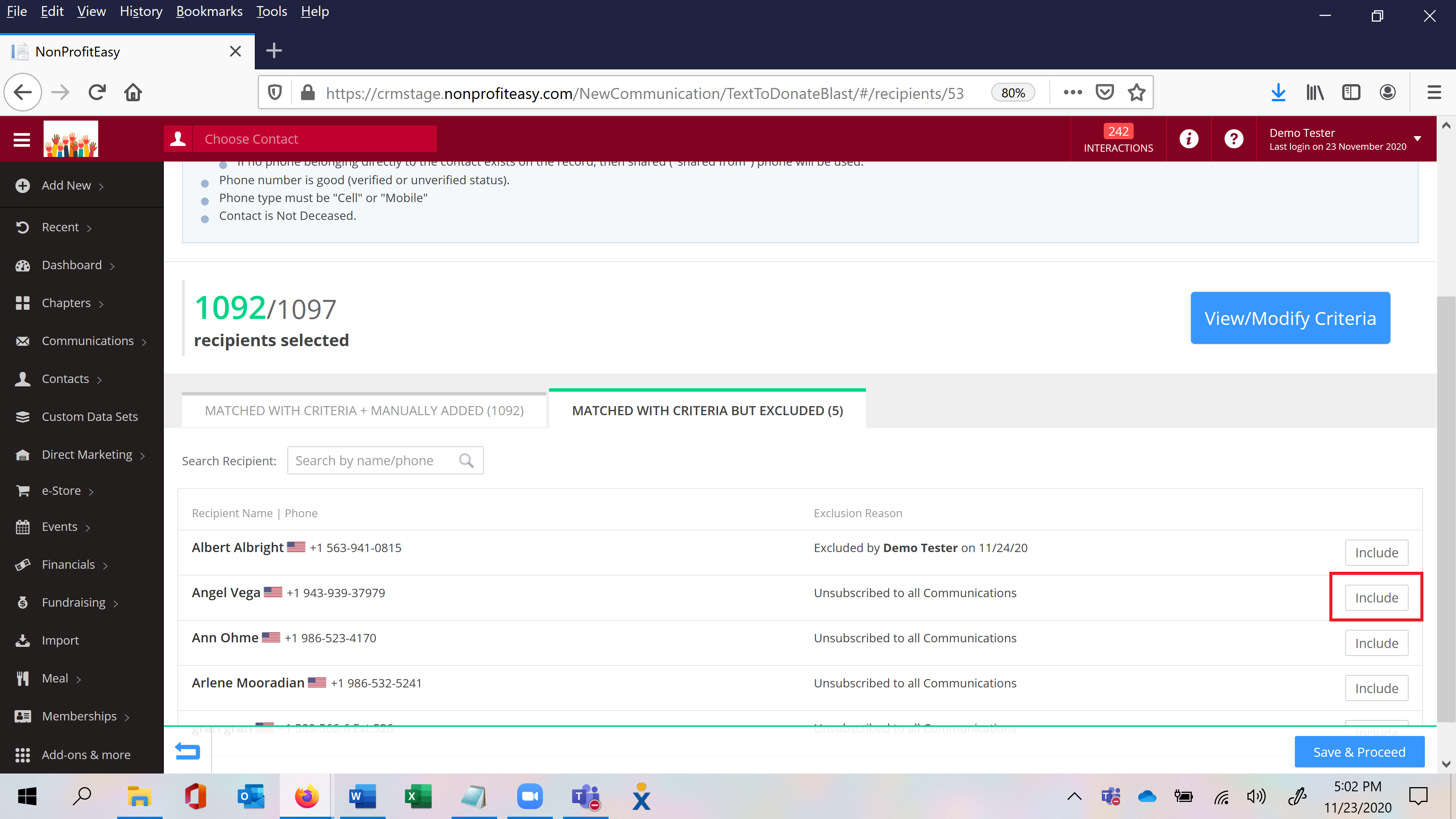Click Save & Proceed button
The width and height of the screenshot is (1456, 819).
[1359, 752]
